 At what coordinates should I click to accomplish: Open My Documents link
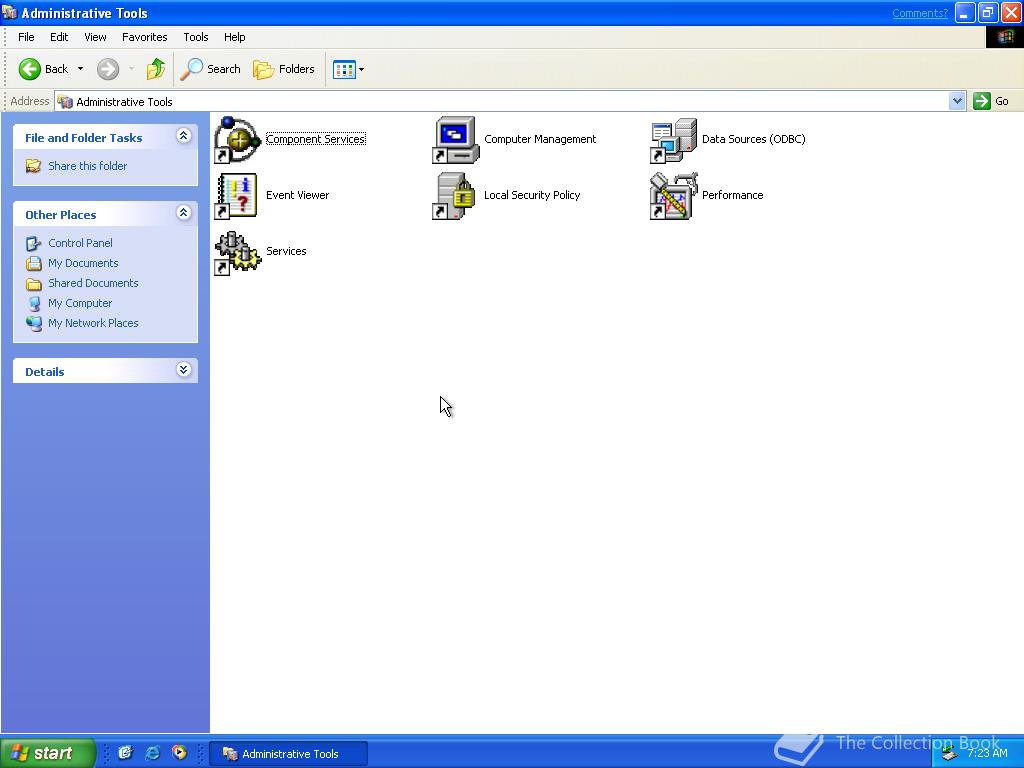[x=83, y=263]
